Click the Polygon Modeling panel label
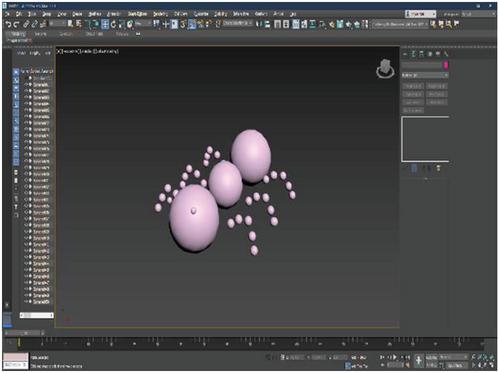The height and width of the screenshot is (373, 498). [x=19, y=40]
